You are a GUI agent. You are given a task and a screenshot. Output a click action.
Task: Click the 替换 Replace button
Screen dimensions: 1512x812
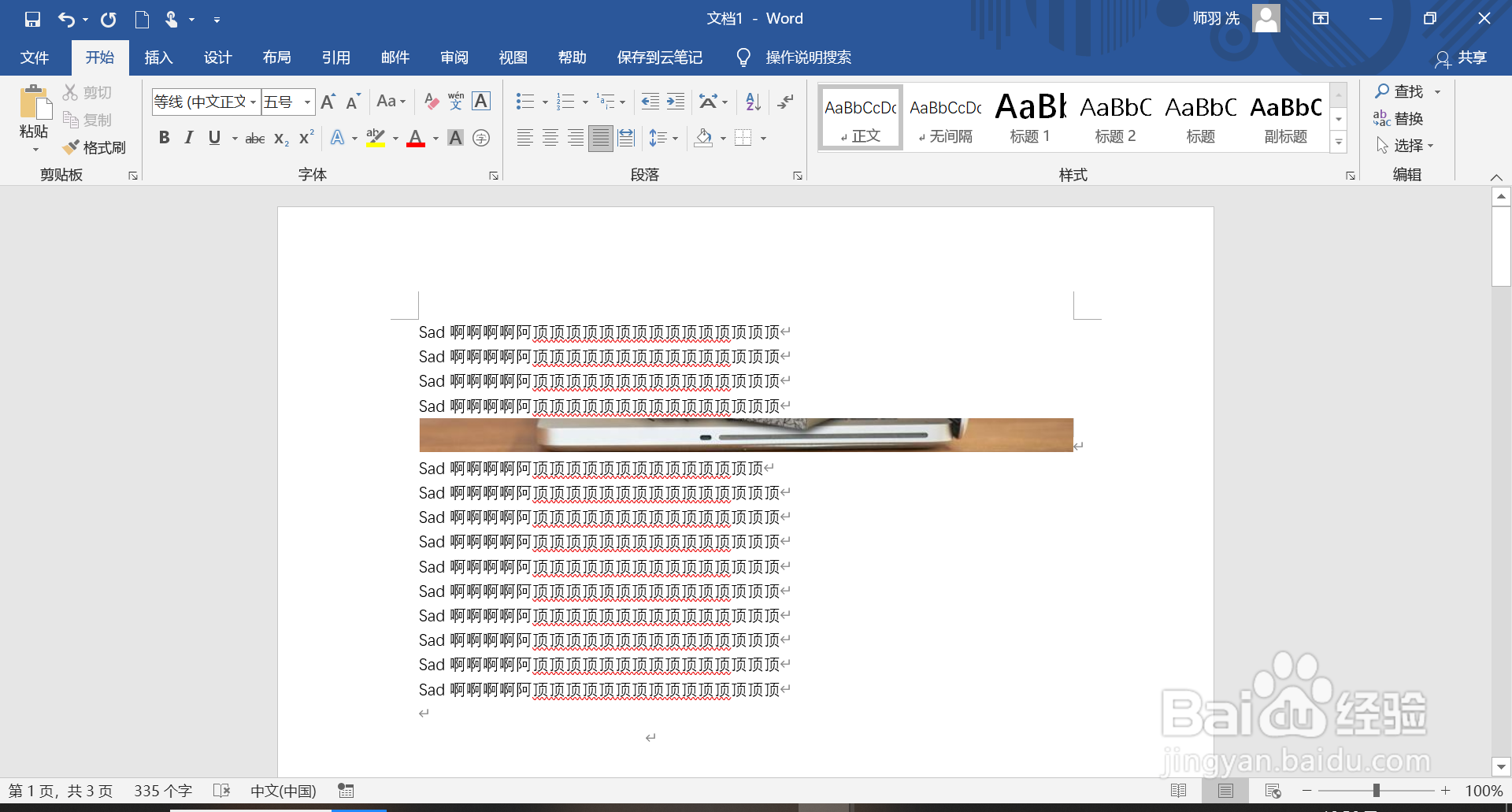[x=1399, y=118]
